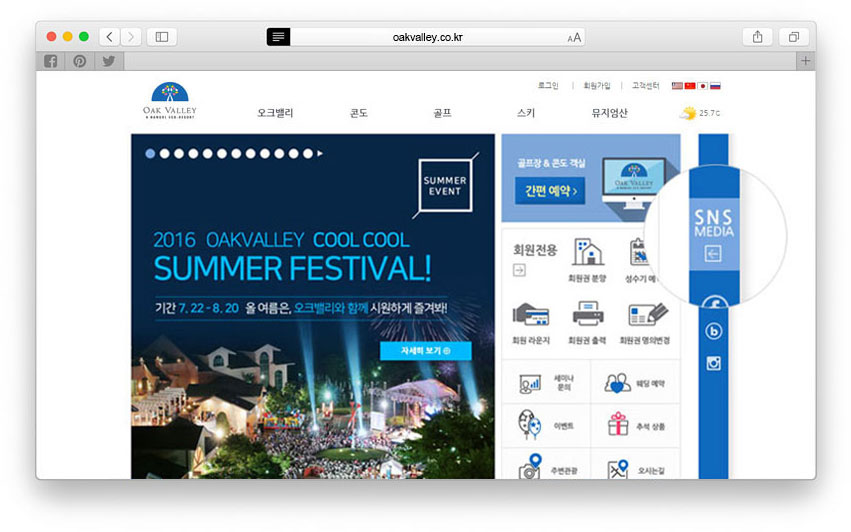Viewport: 851px width, 532px height.
Task: Open the Instagram icon in SNS sidebar
Action: tap(713, 363)
